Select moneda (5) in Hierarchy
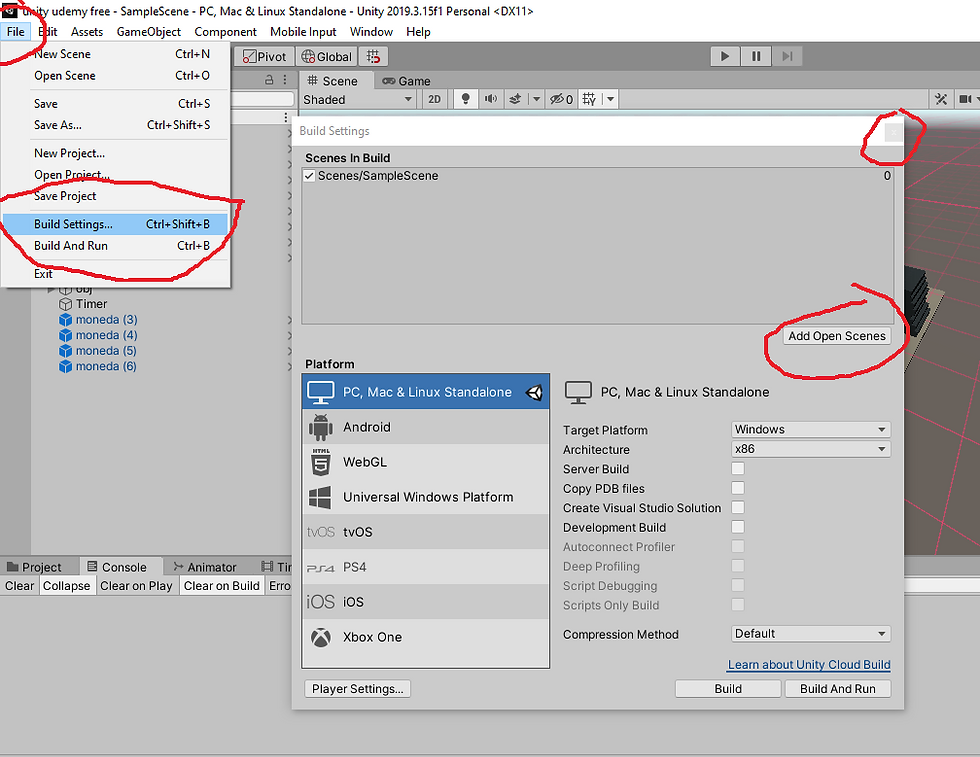 (x=106, y=351)
